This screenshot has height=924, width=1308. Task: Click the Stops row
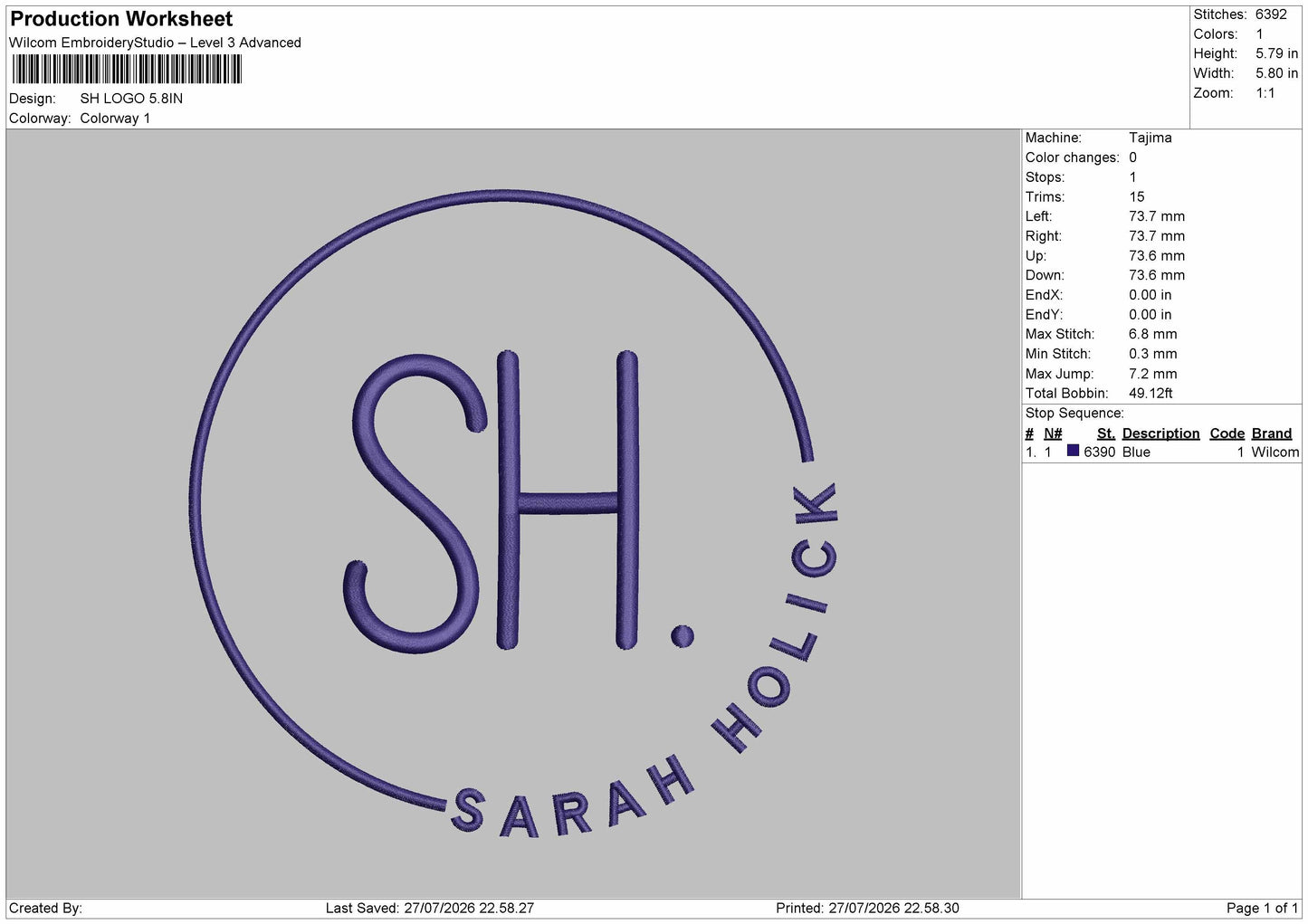(x=1081, y=177)
